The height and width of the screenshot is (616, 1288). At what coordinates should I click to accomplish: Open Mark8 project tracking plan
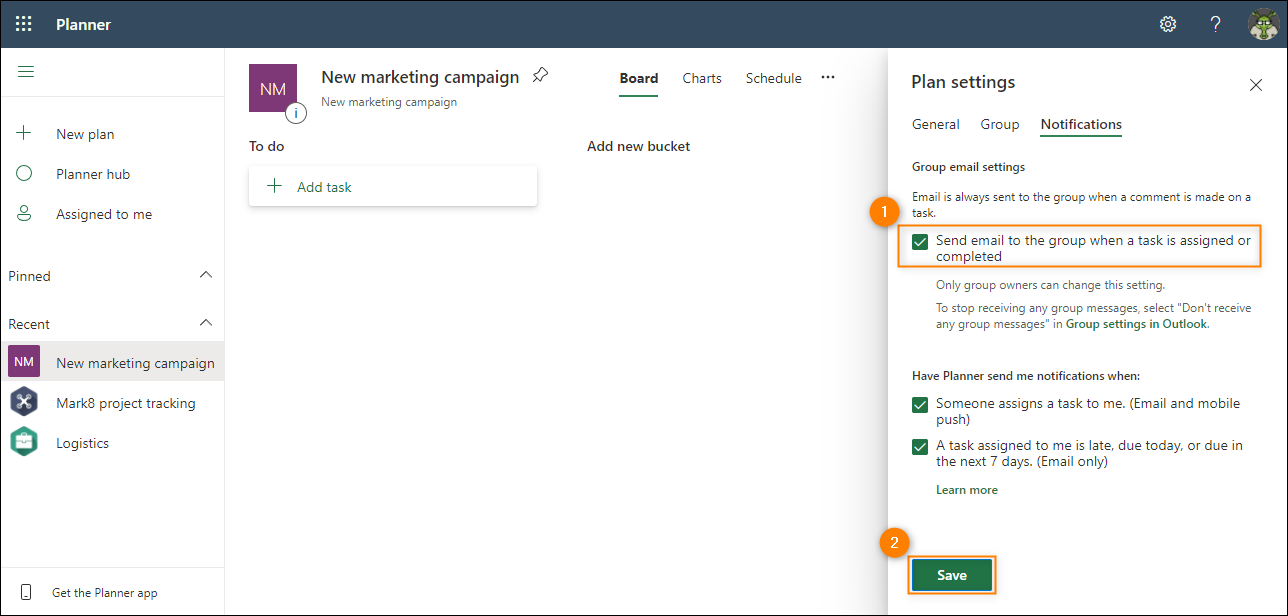coord(126,403)
